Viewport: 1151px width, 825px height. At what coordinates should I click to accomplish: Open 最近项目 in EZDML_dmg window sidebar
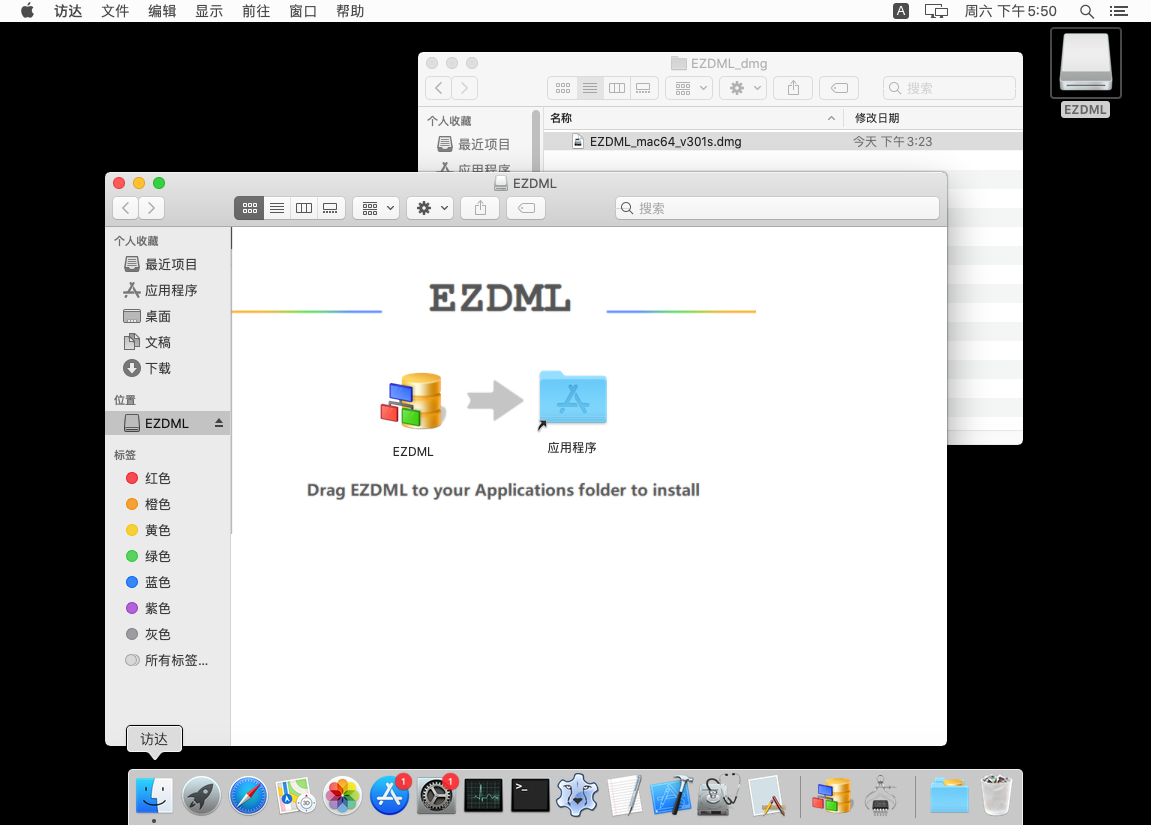coord(473,144)
